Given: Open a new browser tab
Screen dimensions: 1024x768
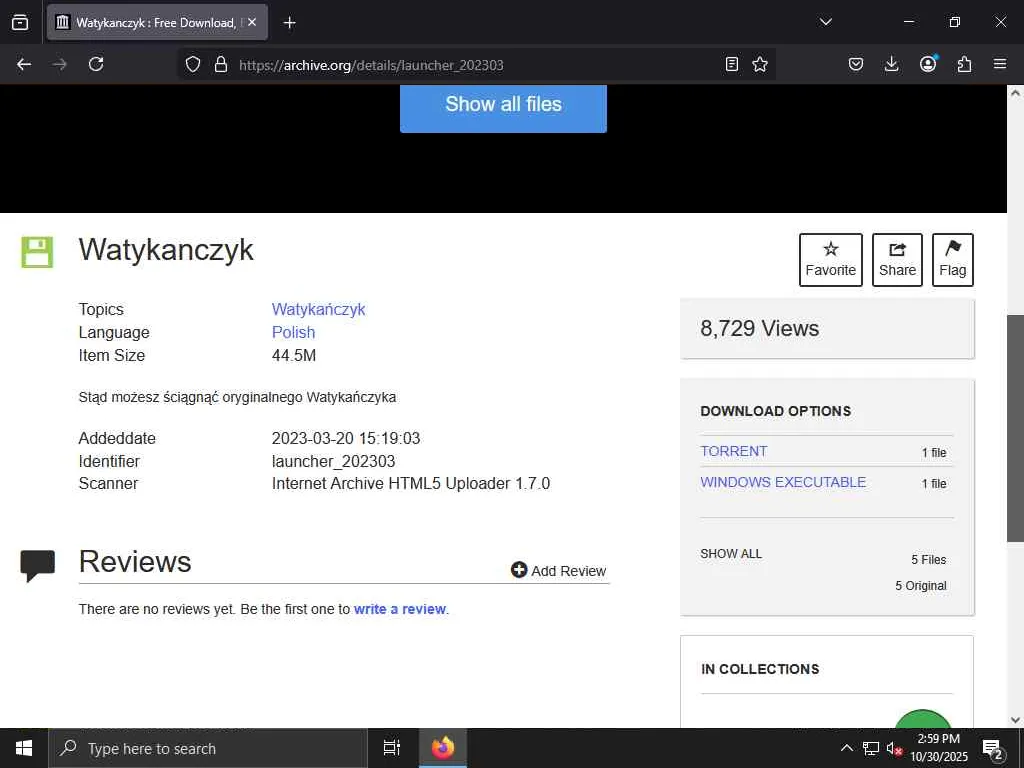Looking at the screenshot, I should 289,23.
